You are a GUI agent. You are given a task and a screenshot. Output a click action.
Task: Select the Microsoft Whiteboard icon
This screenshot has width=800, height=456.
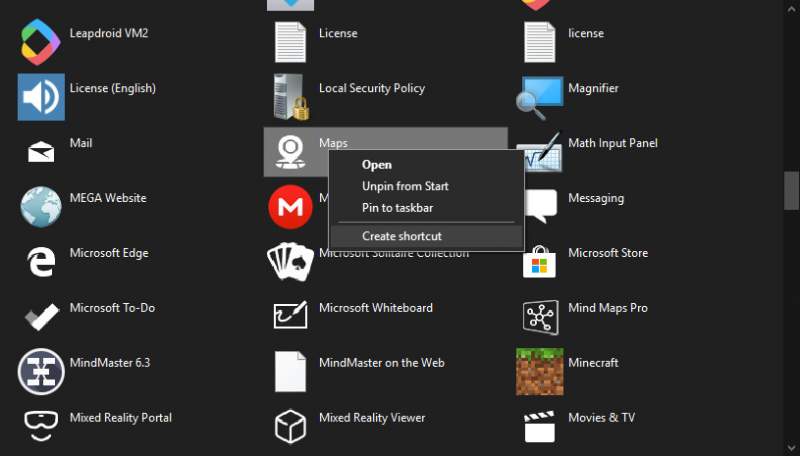(290, 315)
